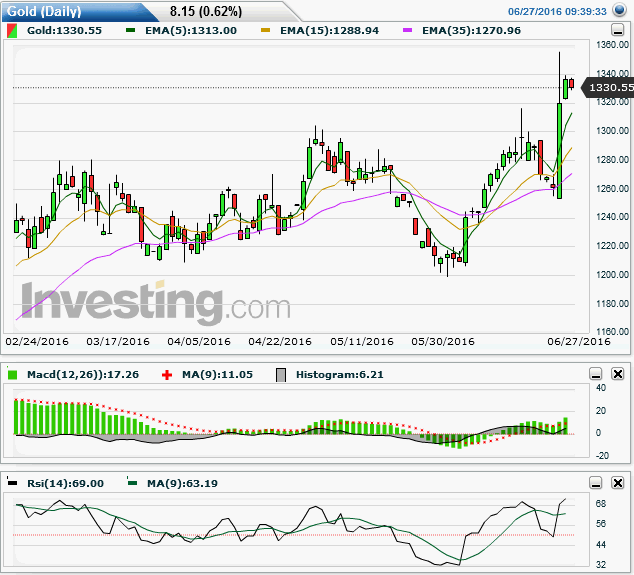
Task: Click the Histogram:6.21 label
Action: (x=340, y=374)
